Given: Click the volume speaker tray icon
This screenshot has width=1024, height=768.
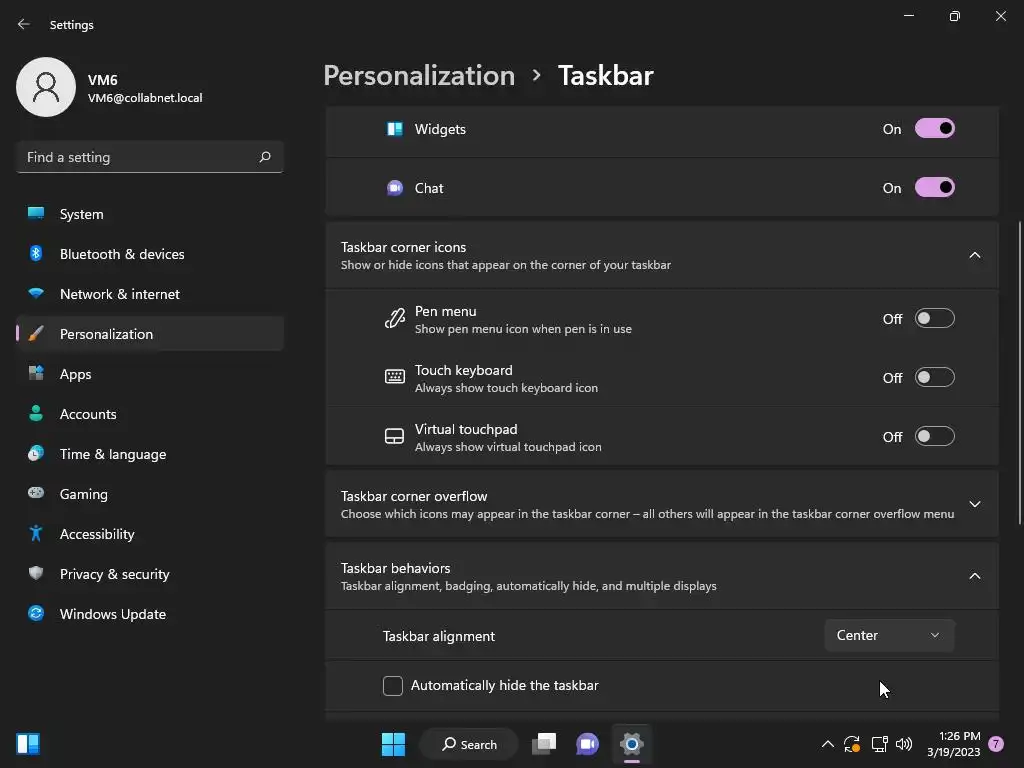Looking at the screenshot, I should pos(904,744).
